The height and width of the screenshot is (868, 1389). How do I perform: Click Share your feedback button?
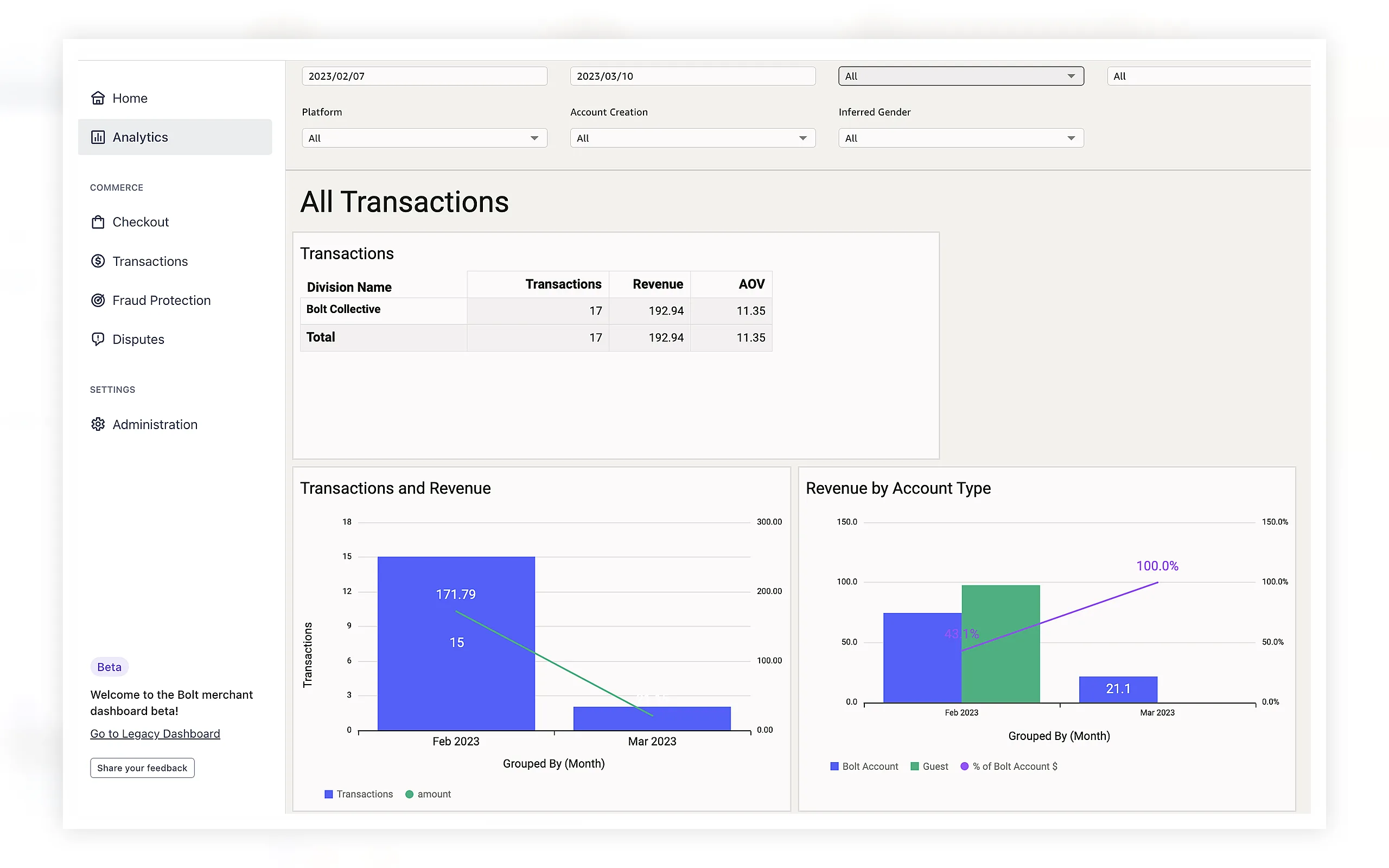tap(142, 768)
